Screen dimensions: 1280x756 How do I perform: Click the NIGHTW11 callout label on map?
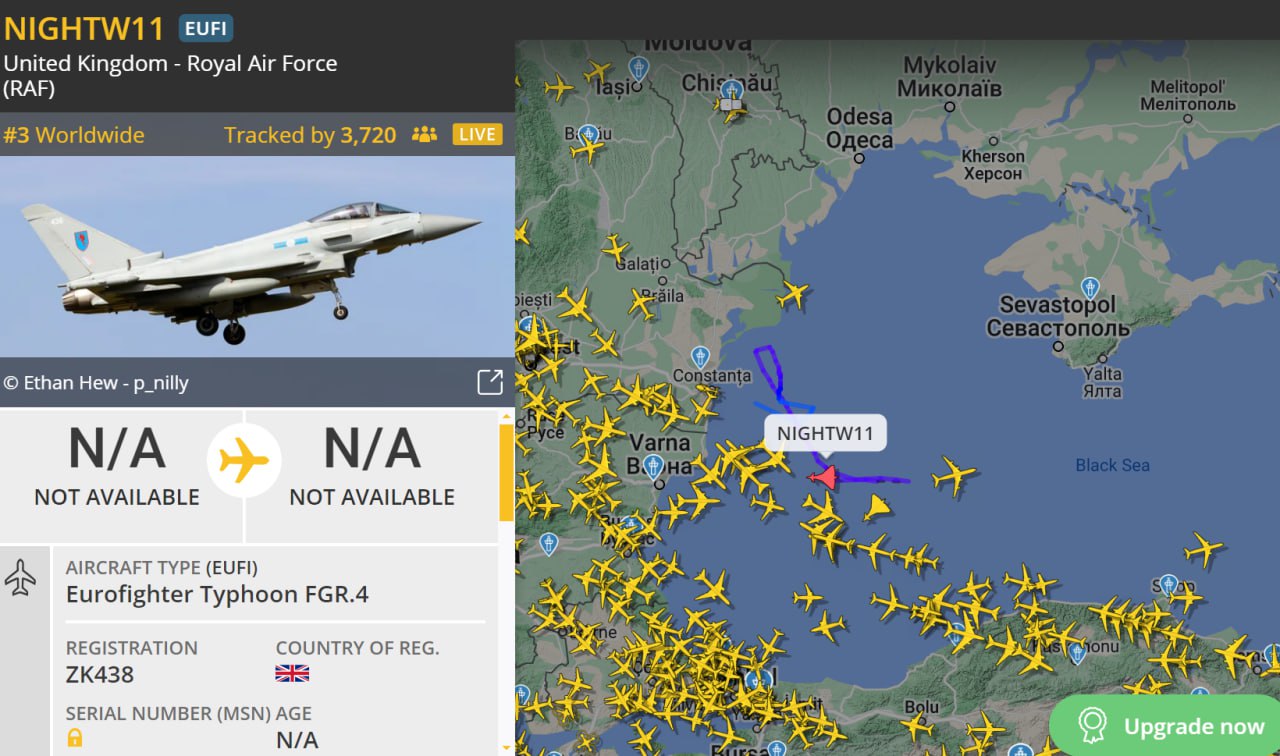pyautogui.click(x=825, y=433)
